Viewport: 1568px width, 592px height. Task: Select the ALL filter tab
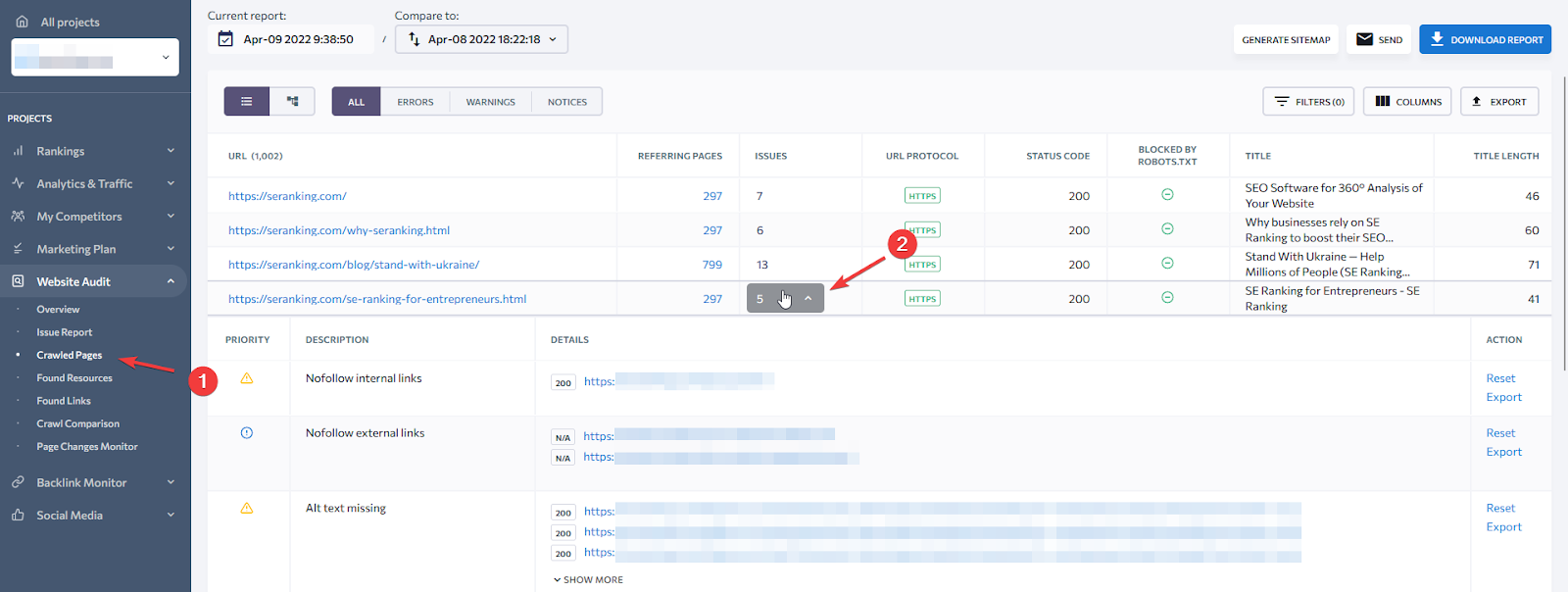coord(356,102)
